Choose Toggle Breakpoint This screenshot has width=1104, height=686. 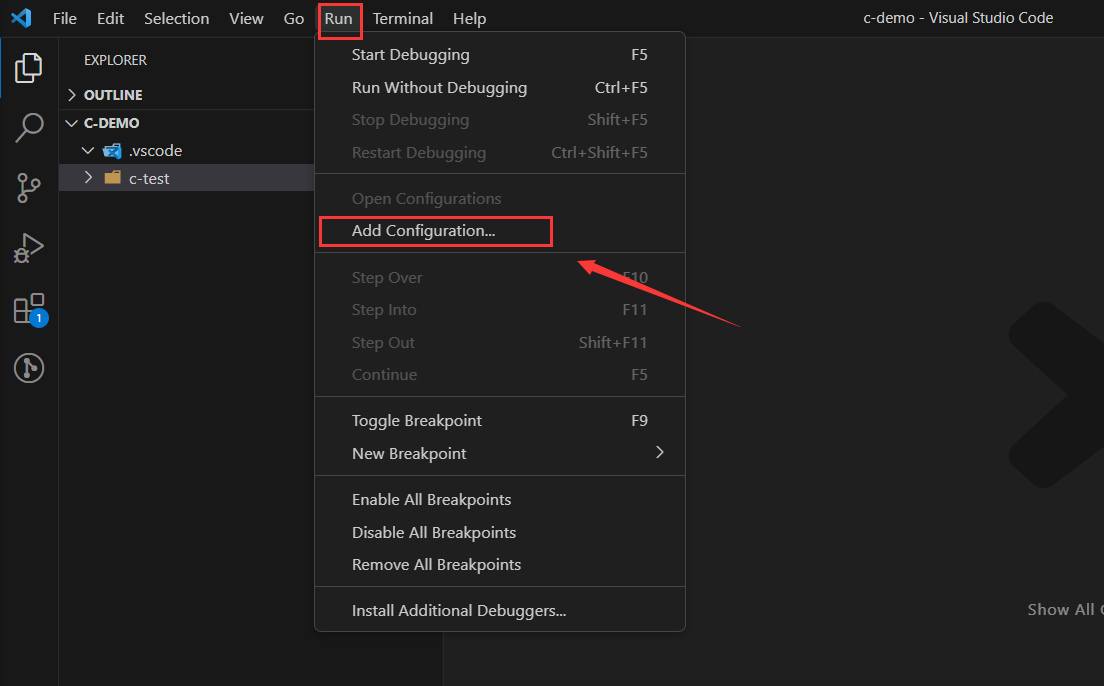[x=500, y=420]
